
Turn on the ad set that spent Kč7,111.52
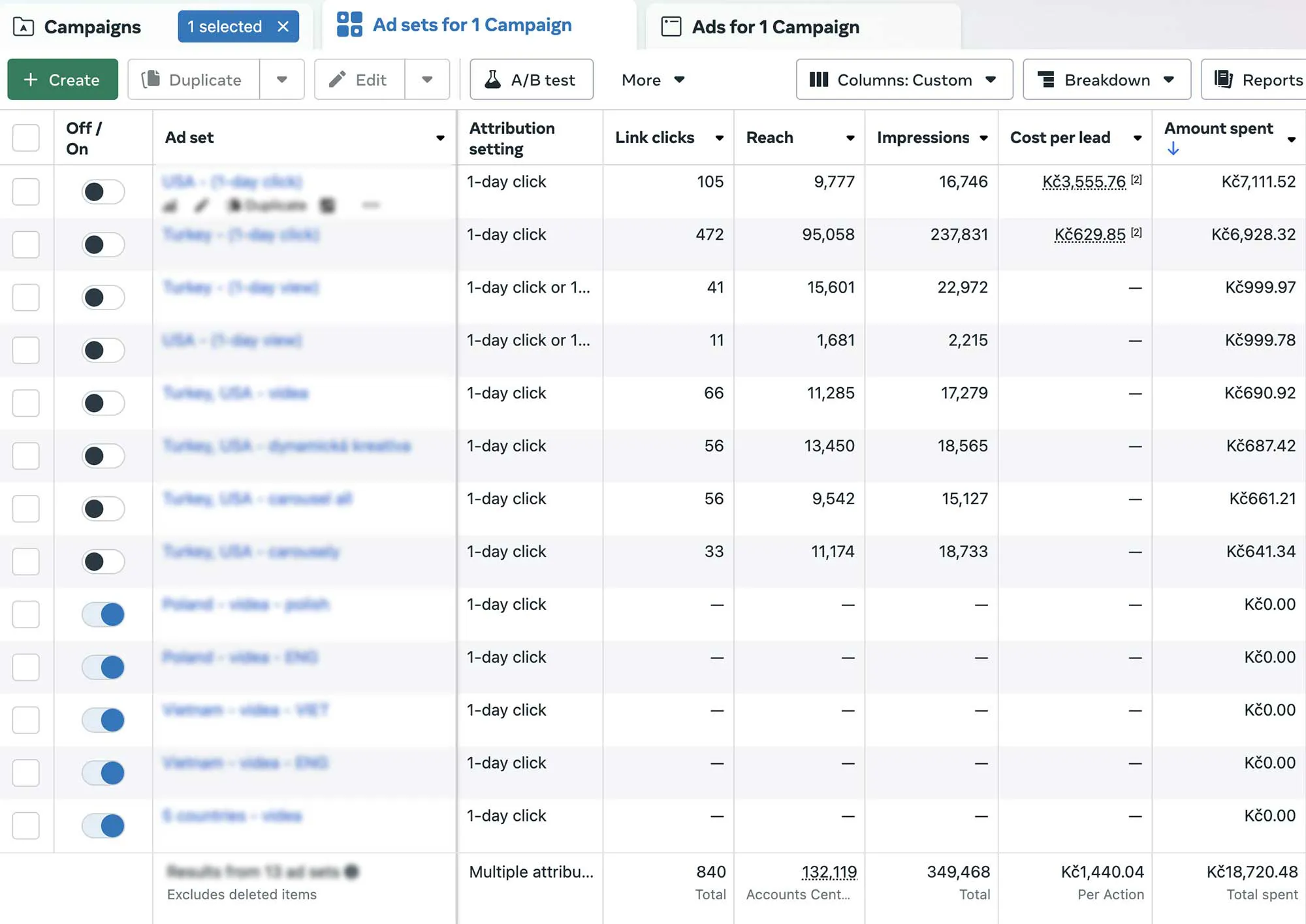coord(103,192)
